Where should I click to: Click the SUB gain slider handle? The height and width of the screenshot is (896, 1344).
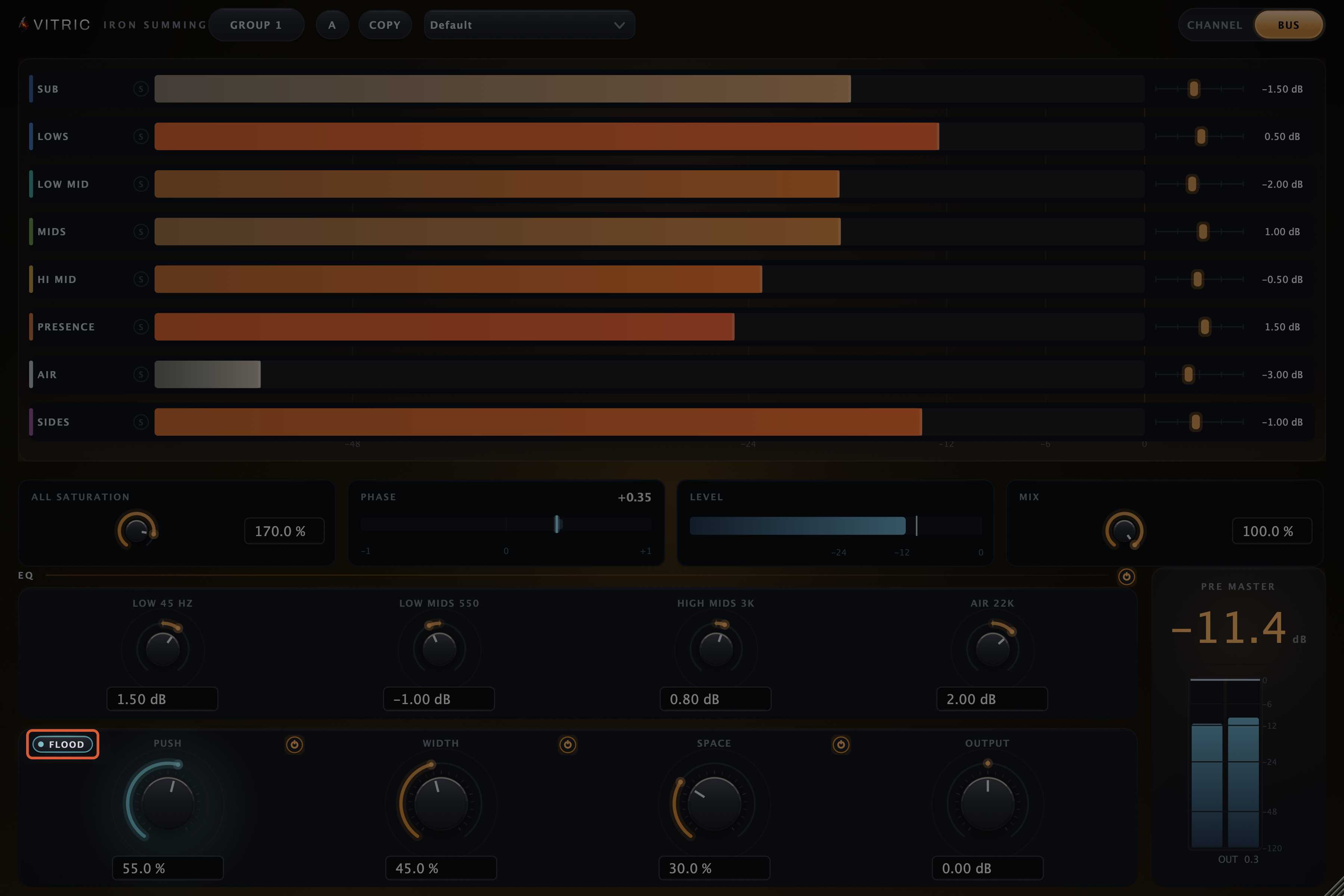[x=1194, y=89]
